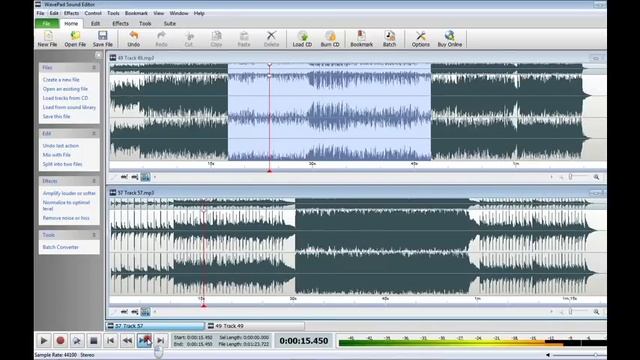Click the red playhead marker in 49 Track 49
640x360 pixels.
(269, 171)
